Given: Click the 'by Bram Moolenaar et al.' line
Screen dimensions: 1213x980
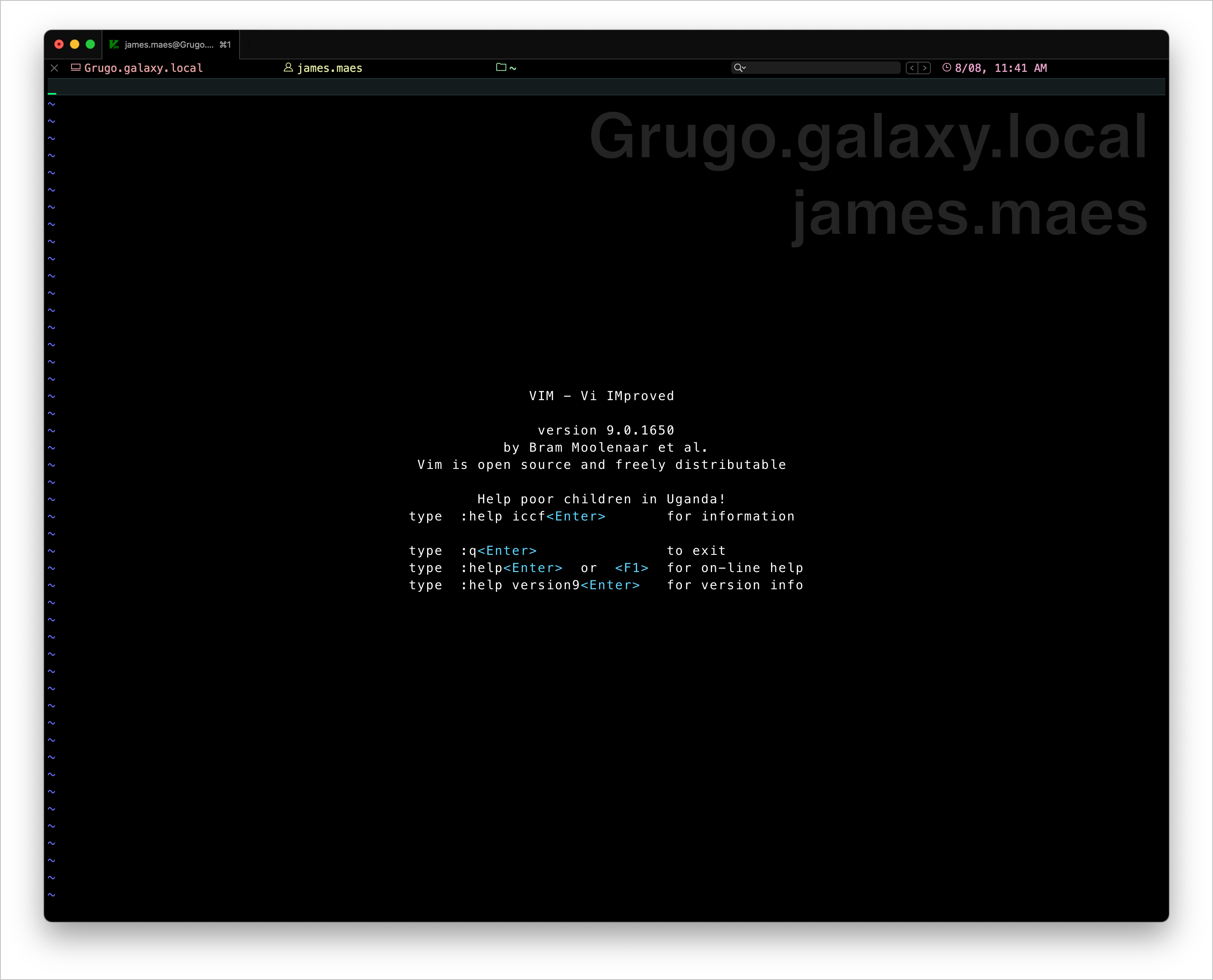Looking at the screenshot, I should tap(606, 448).
